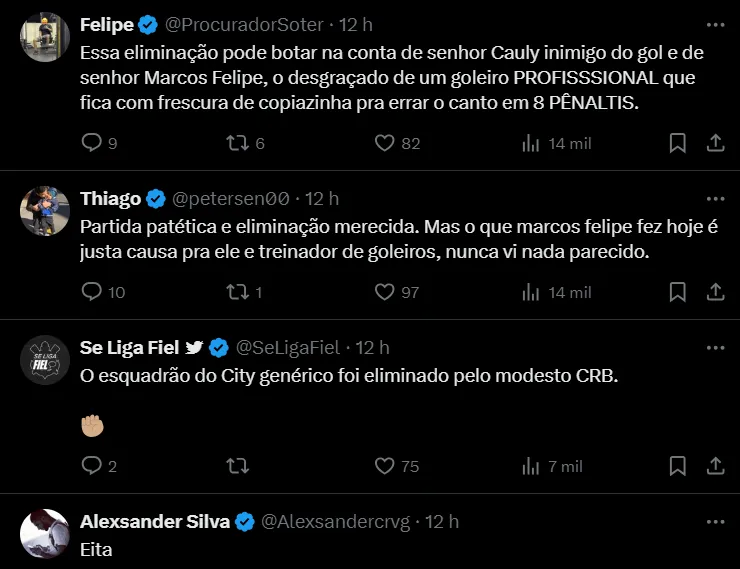740x569 pixels.
Task: Open more options on Thiago's tweet
Action: [x=715, y=199]
